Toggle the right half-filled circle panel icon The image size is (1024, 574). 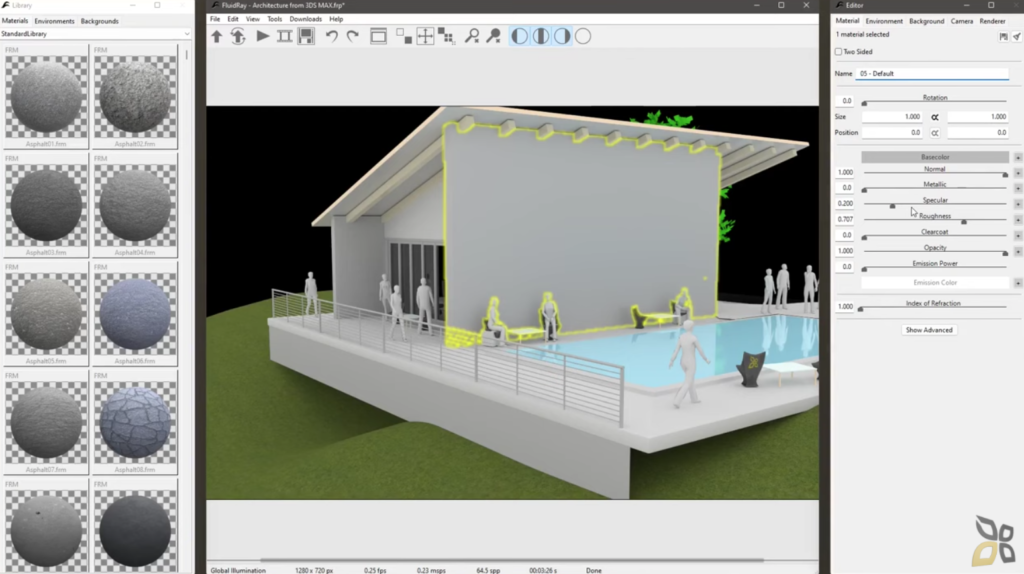pyautogui.click(x=562, y=36)
